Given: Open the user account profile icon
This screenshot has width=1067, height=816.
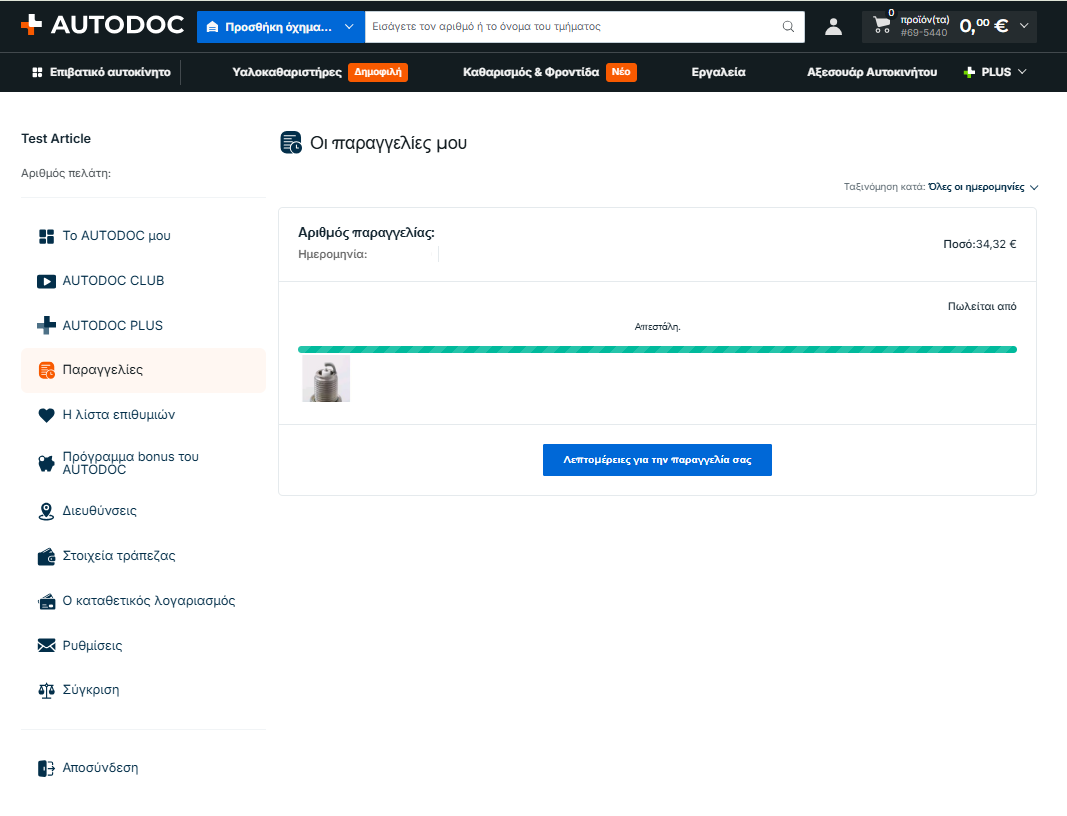Looking at the screenshot, I should click(833, 27).
